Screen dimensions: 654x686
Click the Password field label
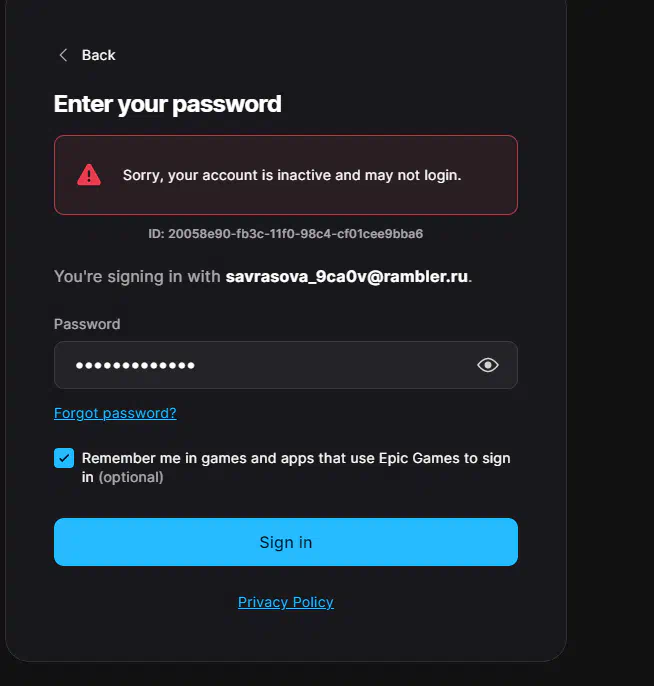[x=87, y=324]
